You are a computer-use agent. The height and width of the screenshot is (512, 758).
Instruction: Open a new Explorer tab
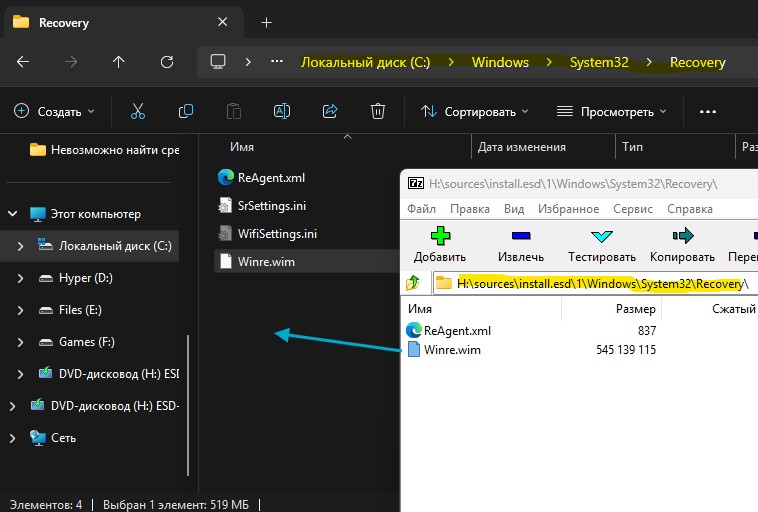(x=266, y=23)
